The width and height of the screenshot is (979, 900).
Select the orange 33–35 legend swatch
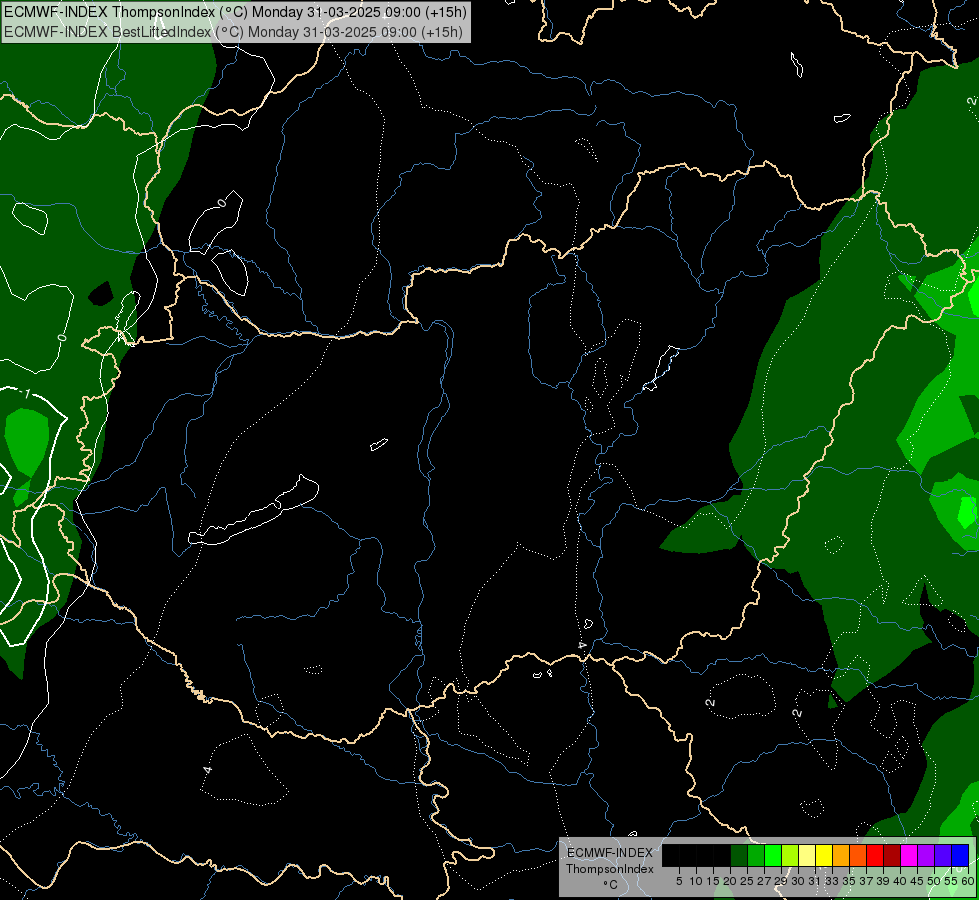pos(841,855)
